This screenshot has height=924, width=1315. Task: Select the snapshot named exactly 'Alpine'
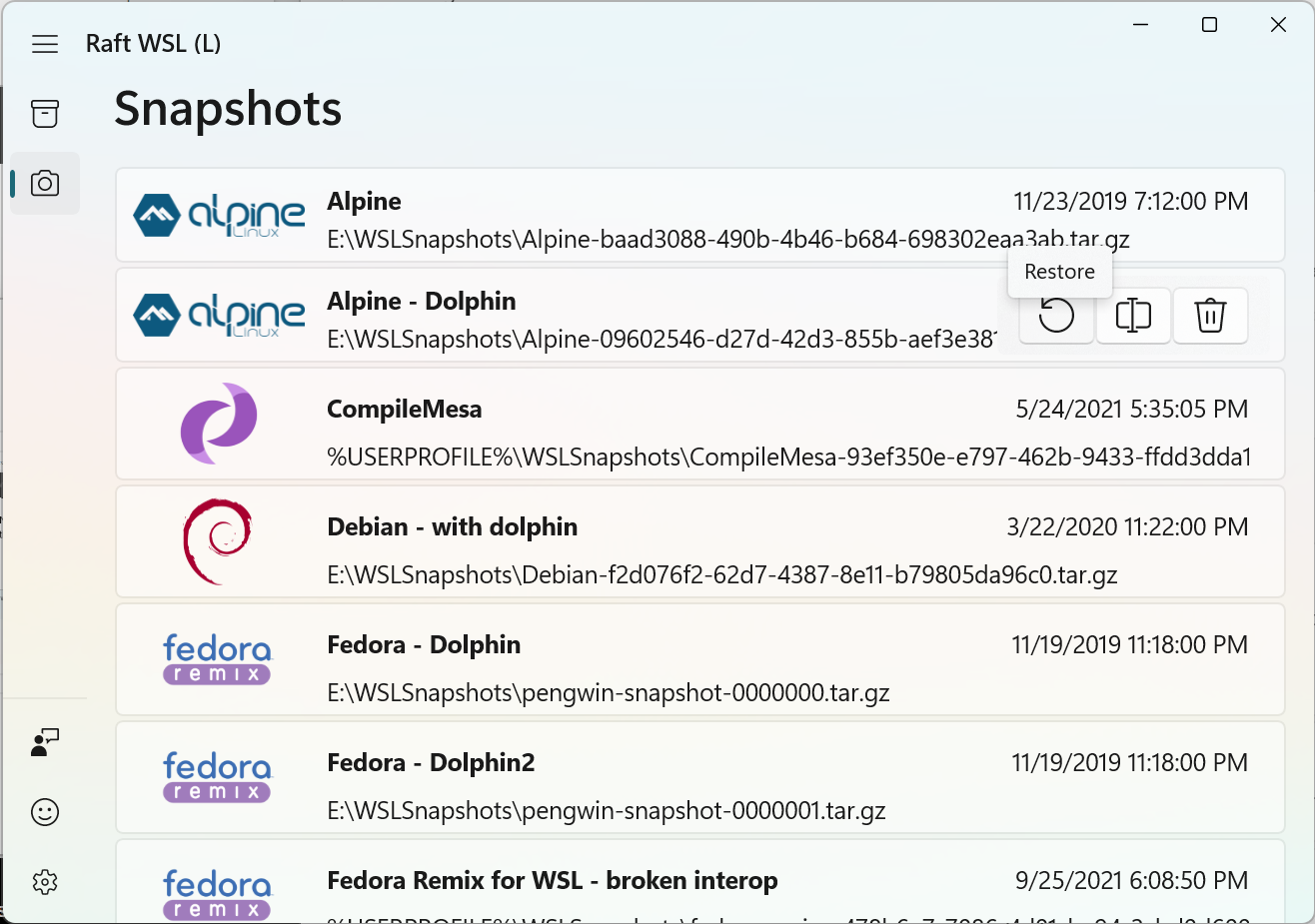(365, 202)
